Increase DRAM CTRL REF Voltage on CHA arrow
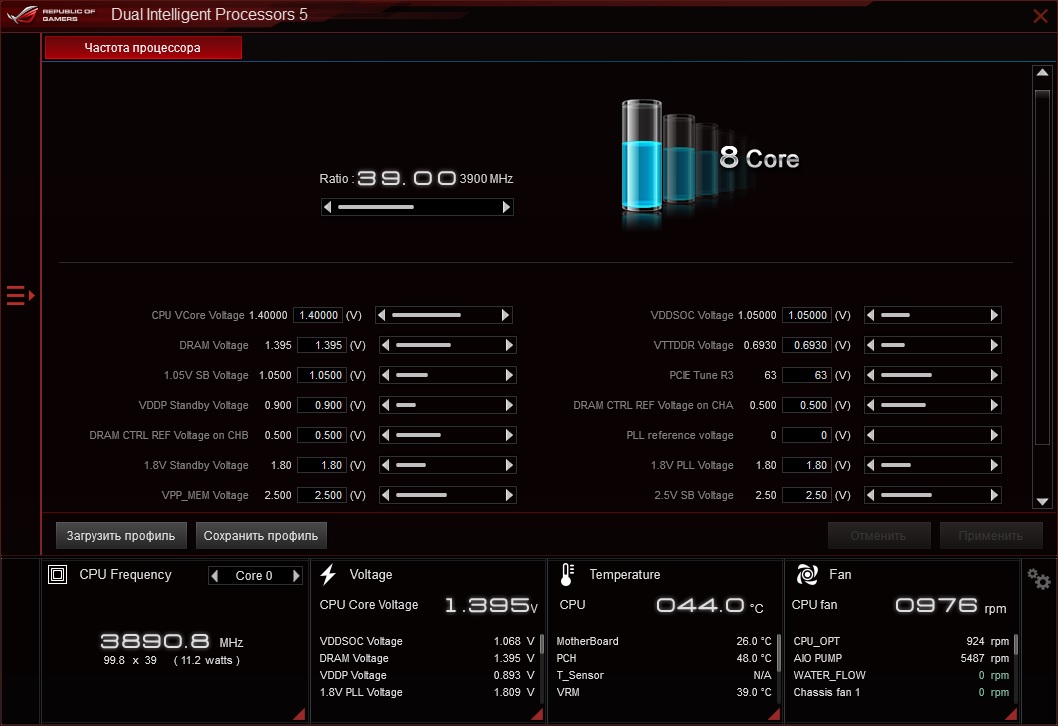The width and height of the screenshot is (1058, 726). coord(994,406)
